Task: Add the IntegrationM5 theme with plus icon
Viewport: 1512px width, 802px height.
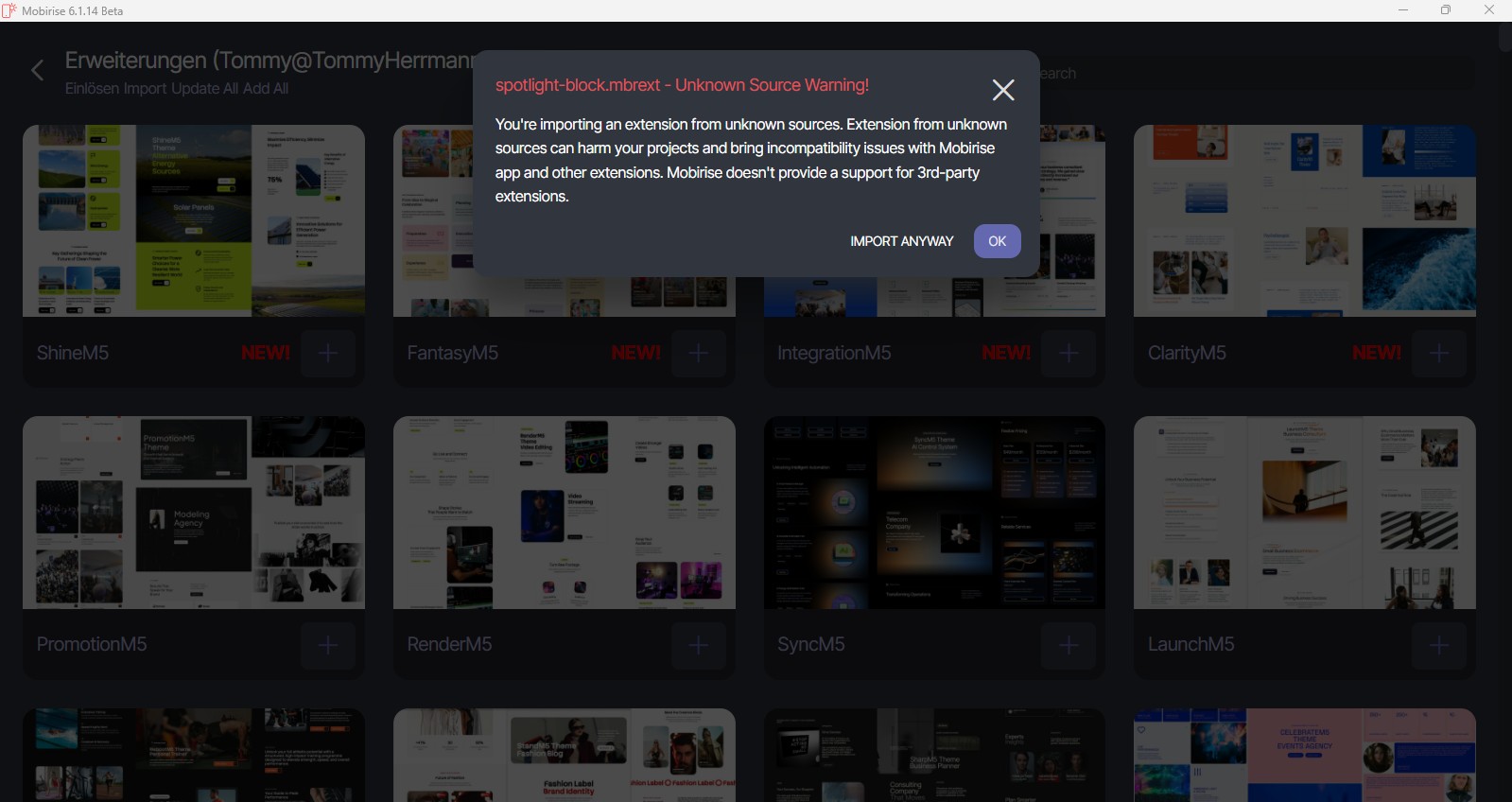Action: 1069,353
